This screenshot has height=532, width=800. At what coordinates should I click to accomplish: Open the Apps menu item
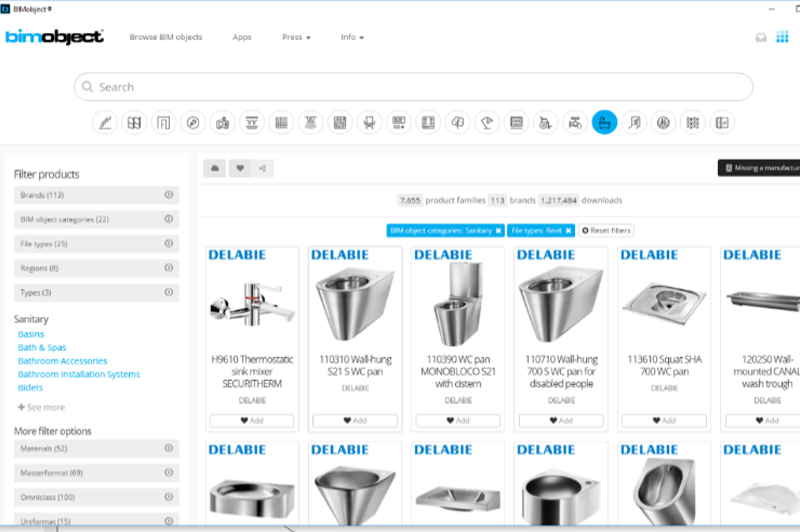click(x=242, y=37)
